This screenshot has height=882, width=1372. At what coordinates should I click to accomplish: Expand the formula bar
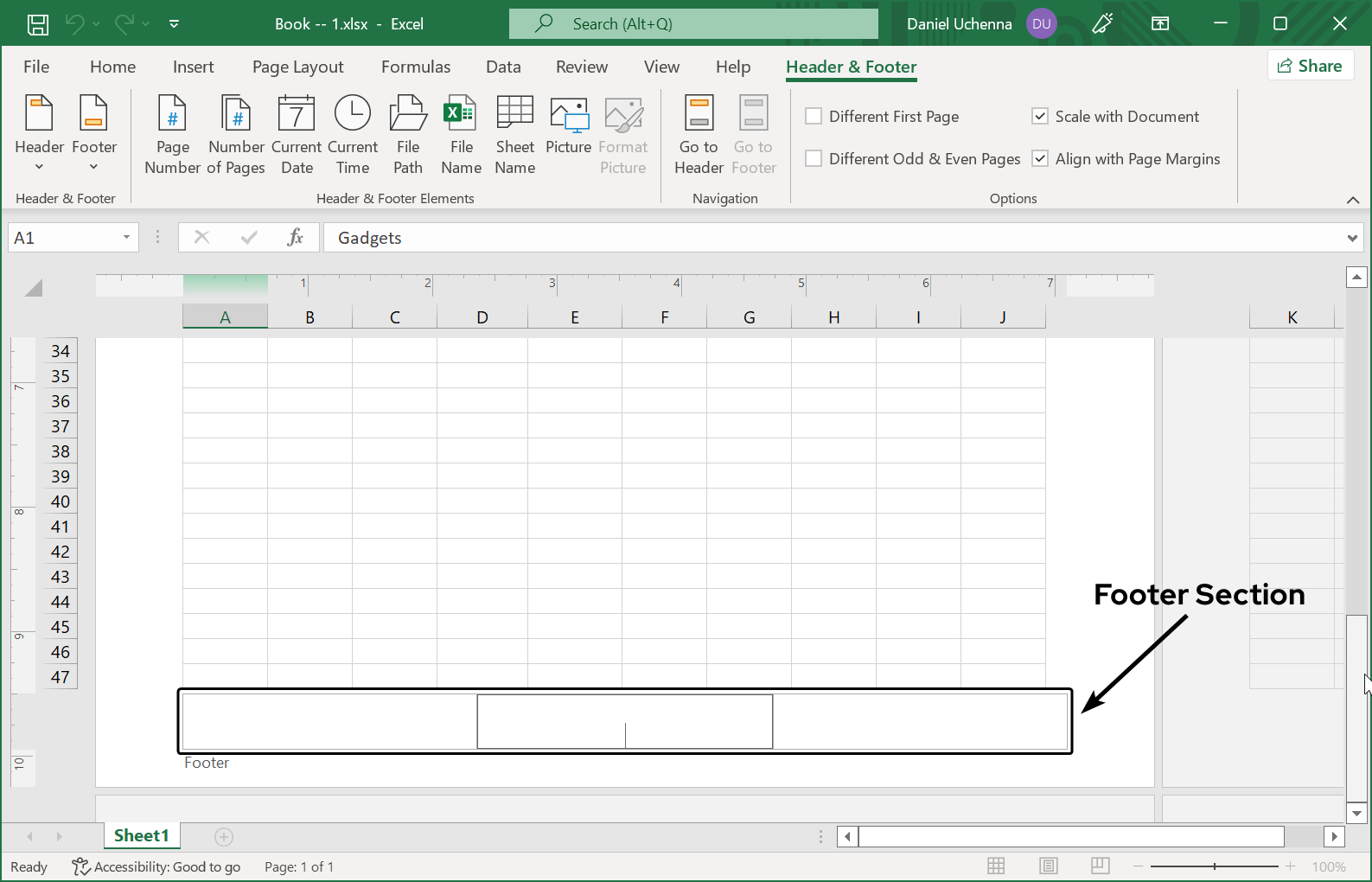point(1351,239)
